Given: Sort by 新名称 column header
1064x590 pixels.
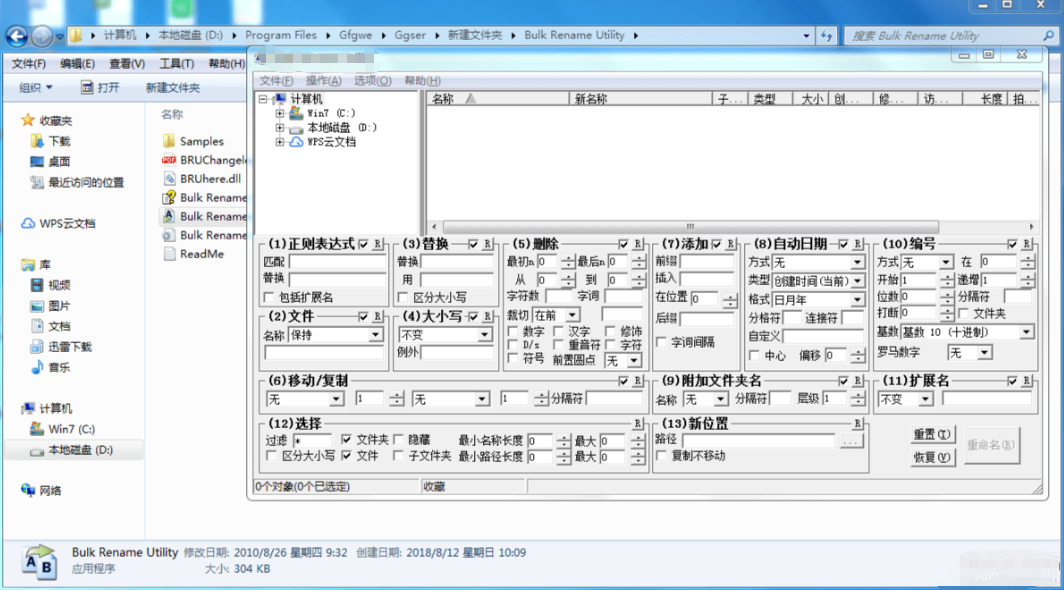Looking at the screenshot, I should point(640,99).
